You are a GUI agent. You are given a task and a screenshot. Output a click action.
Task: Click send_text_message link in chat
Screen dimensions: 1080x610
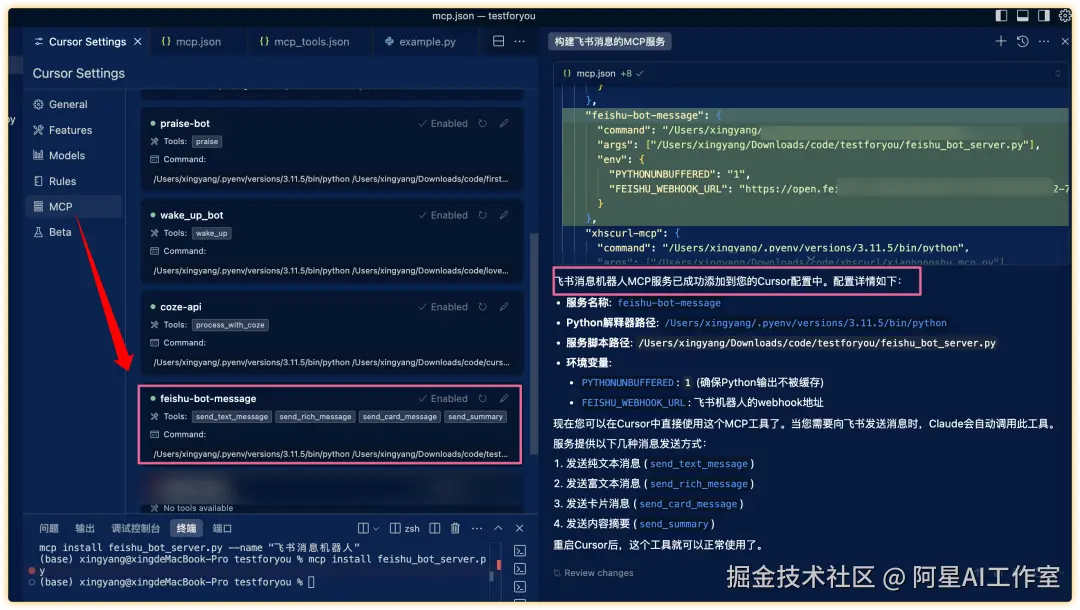coord(698,463)
